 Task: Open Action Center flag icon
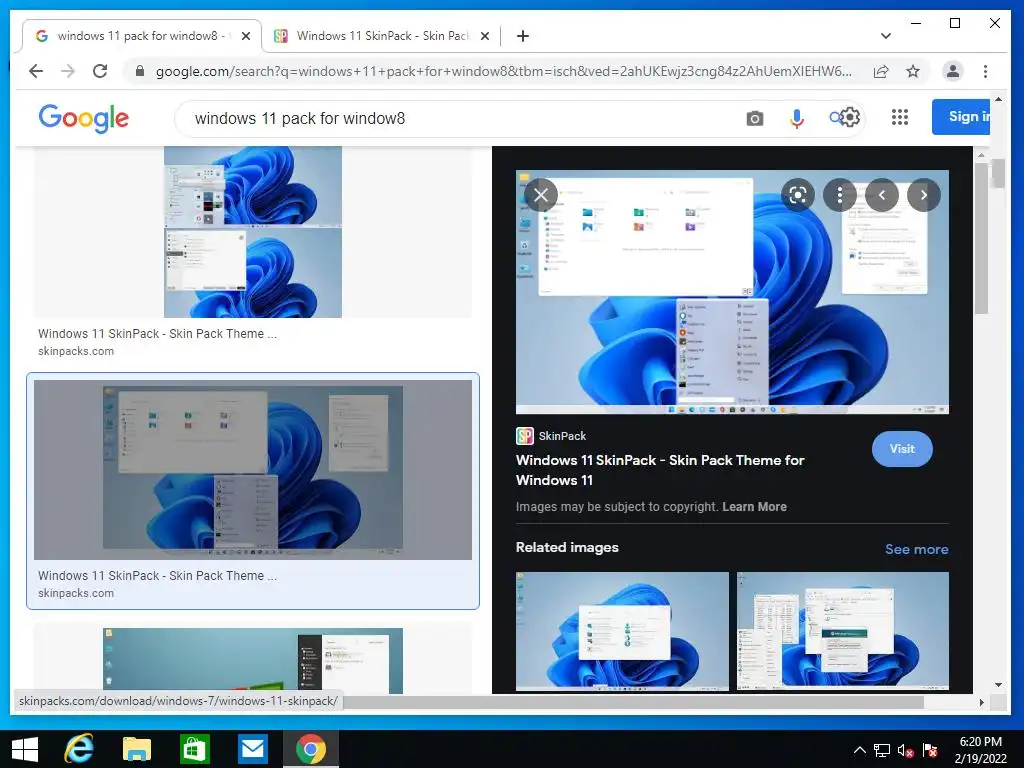point(930,751)
